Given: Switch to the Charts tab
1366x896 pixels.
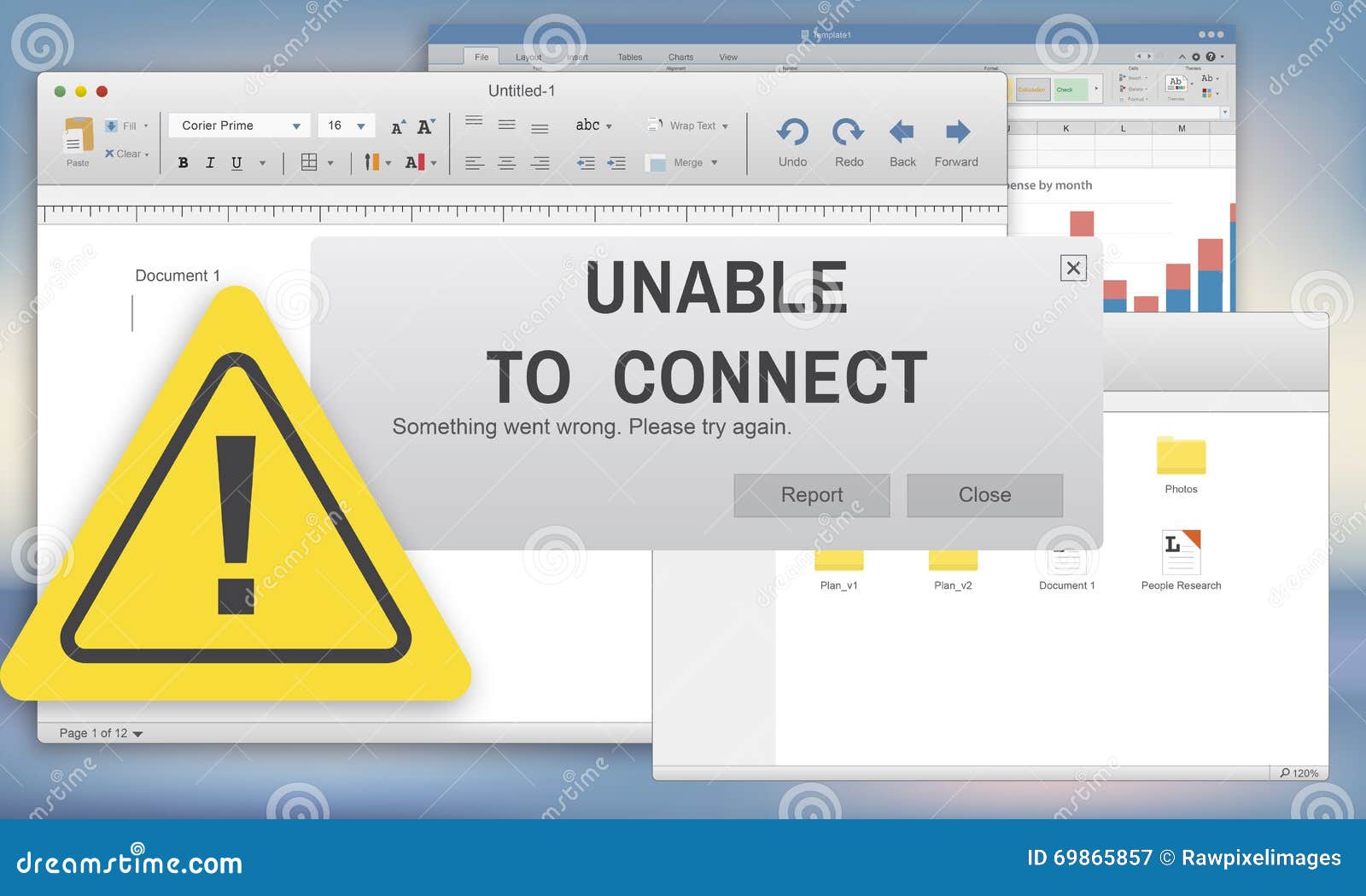Looking at the screenshot, I should (680, 56).
